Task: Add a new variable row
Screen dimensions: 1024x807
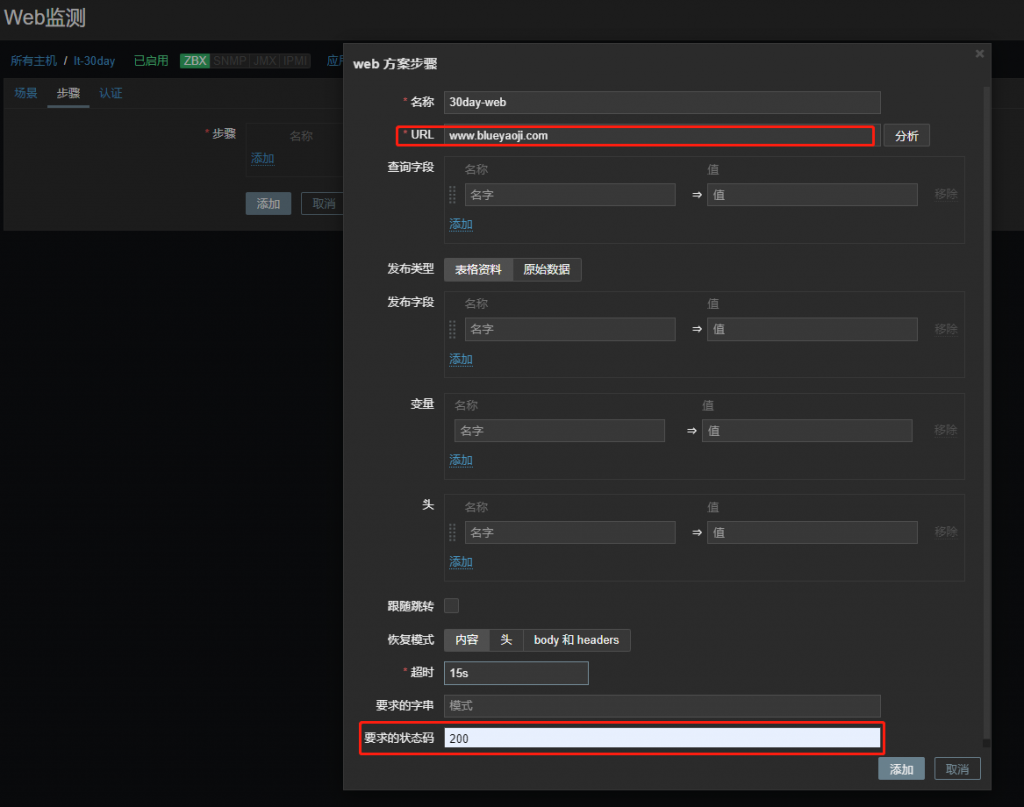Action: tap(460, 460)
